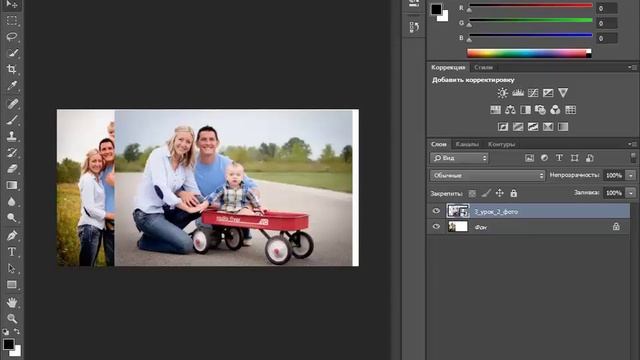This screenshot has width=640, height=360.
Task: Add Gradient Map adjustment
Action: coord(563,127)
